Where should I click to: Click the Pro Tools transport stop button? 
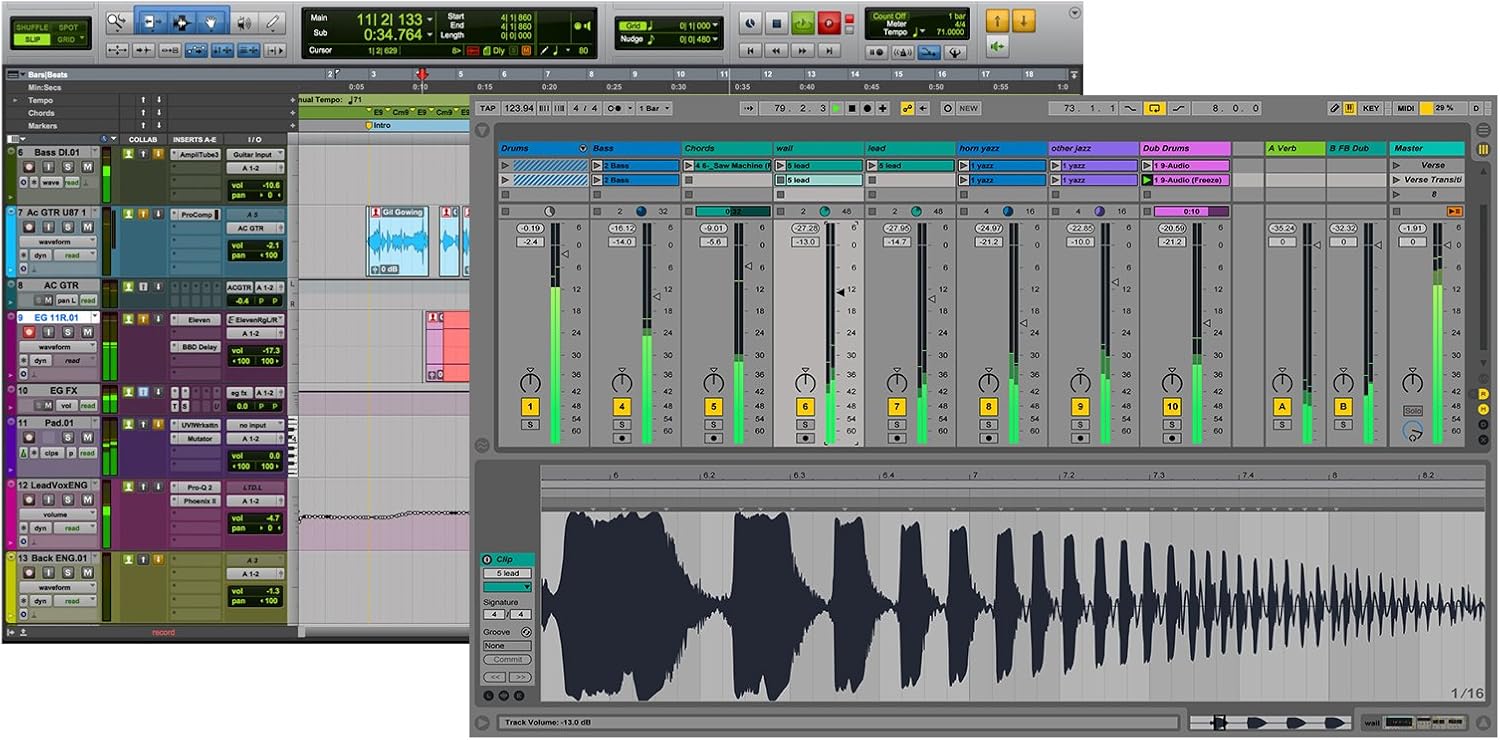click(x=777, y=24)
